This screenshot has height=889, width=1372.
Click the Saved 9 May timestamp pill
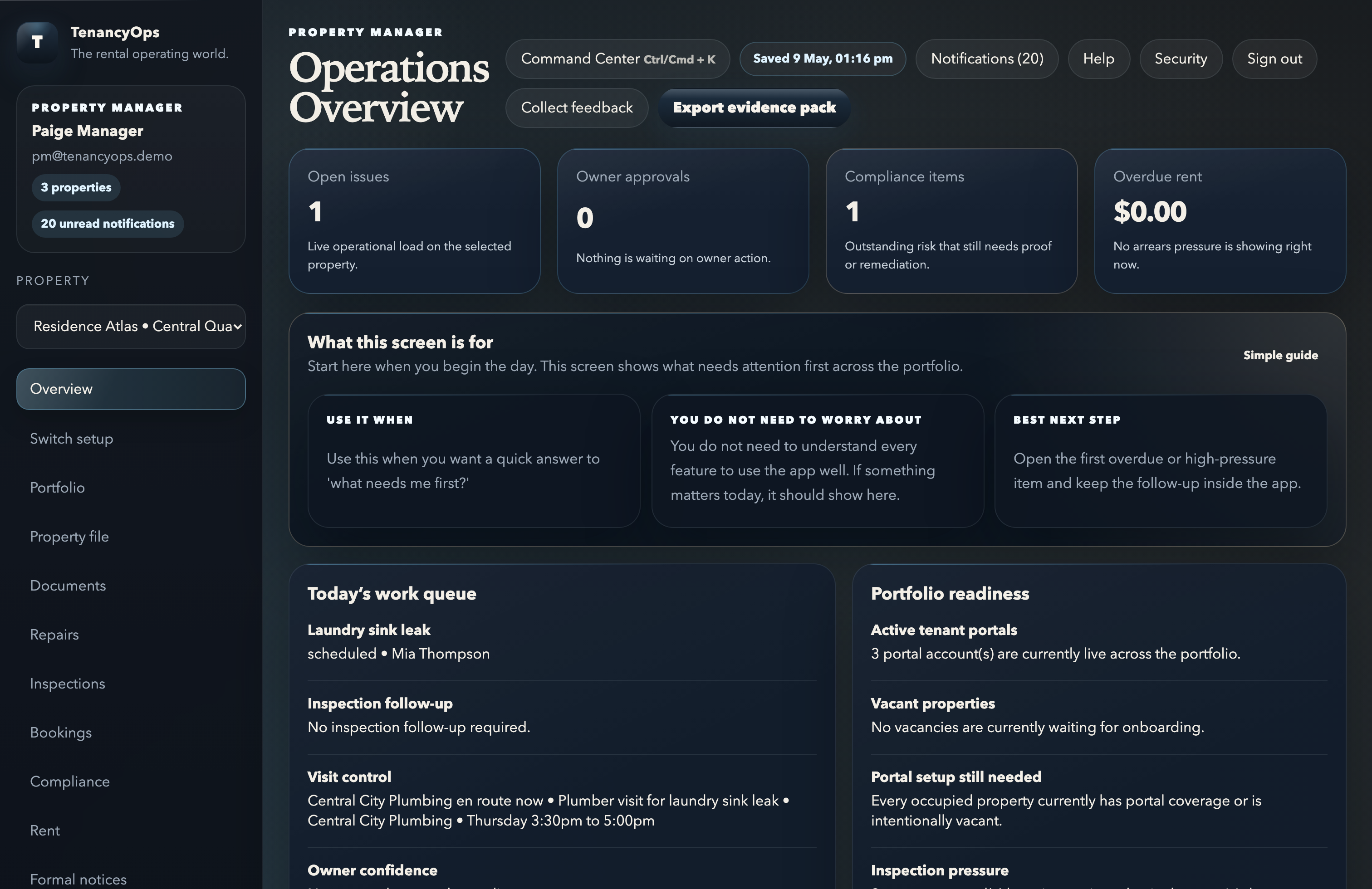coord(823,59)
